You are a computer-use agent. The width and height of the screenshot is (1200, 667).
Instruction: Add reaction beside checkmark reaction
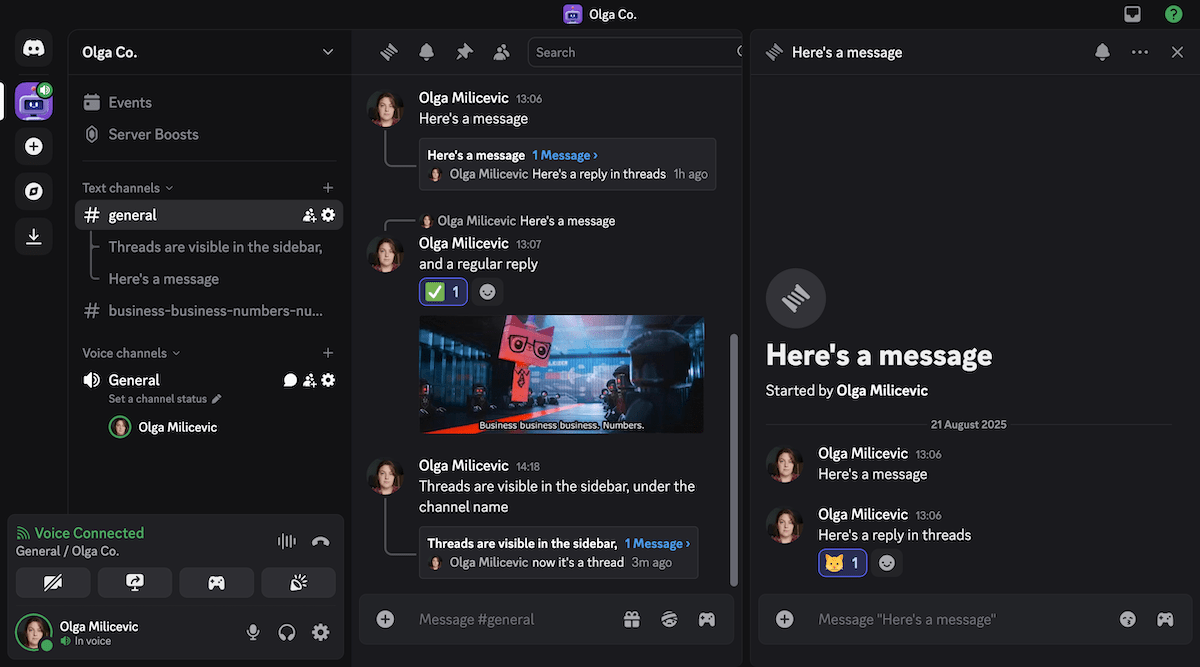487,292
